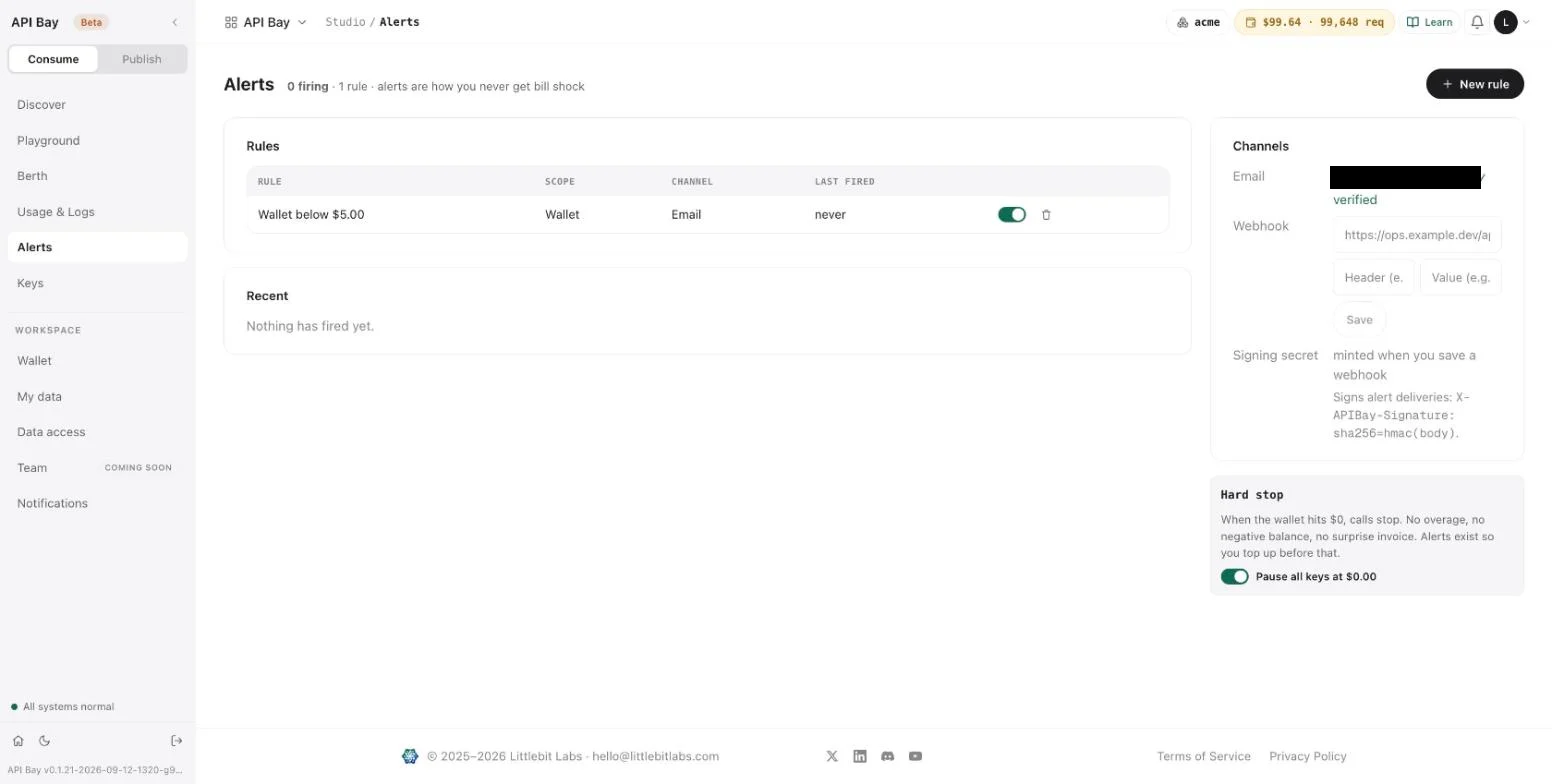Click the Email channel cell in rule row
The width and height of the screenshot is (1552, 784).
pos(686,215)
